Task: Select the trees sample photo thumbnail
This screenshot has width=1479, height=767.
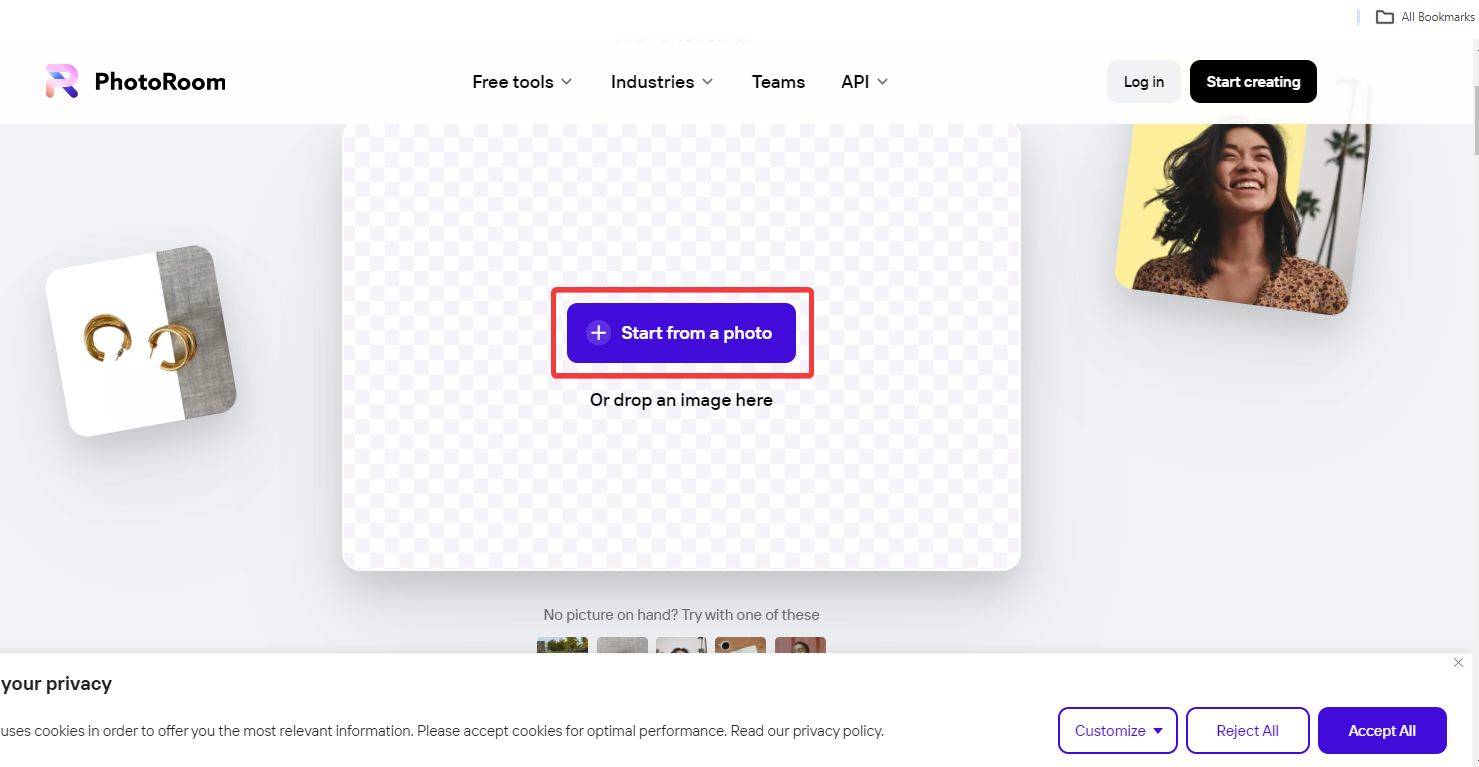Action: 562,646
